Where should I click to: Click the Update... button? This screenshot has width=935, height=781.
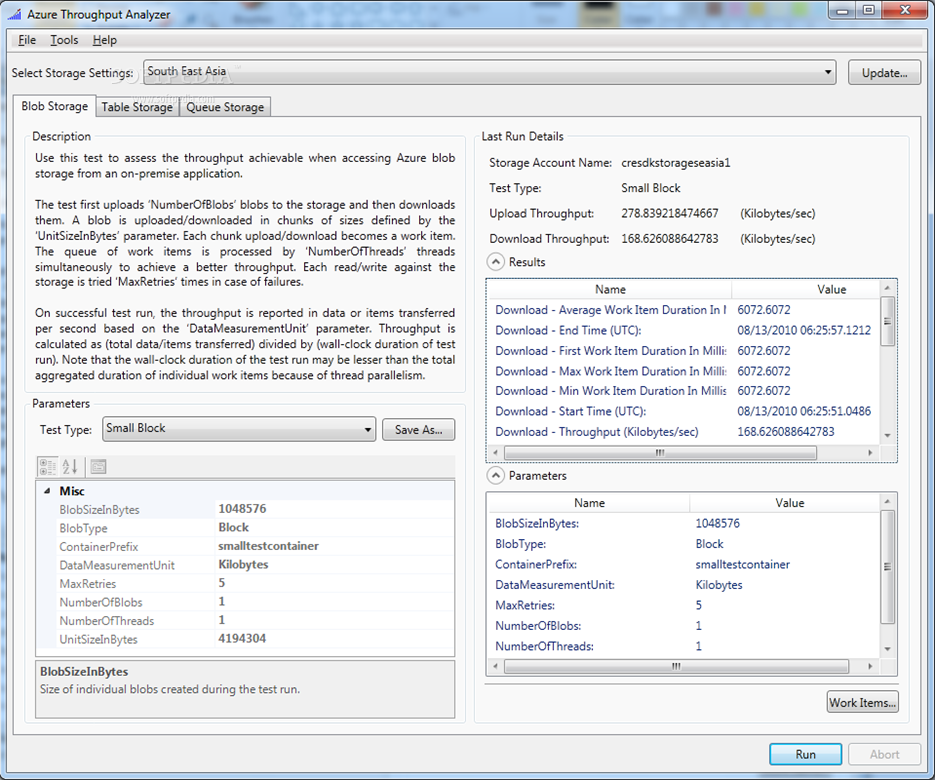click(x=884, y=73)
